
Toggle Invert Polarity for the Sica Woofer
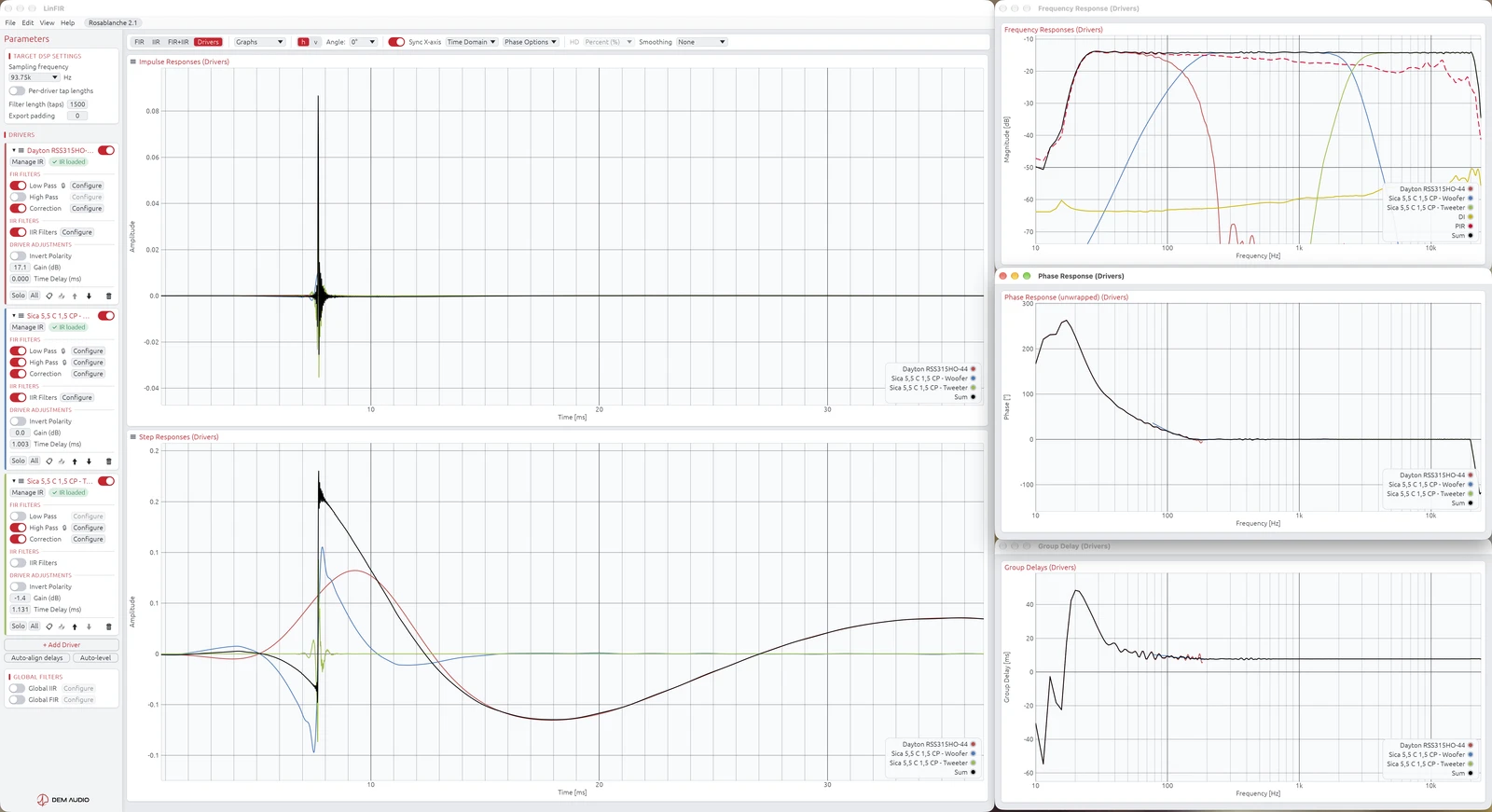[18, 421]
